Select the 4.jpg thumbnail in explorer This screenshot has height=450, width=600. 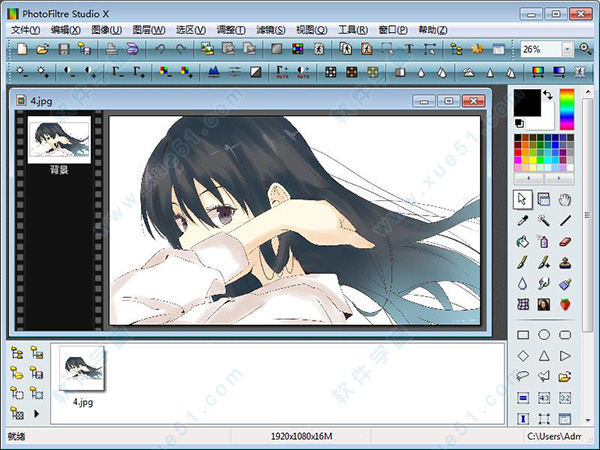click(82, 368)
